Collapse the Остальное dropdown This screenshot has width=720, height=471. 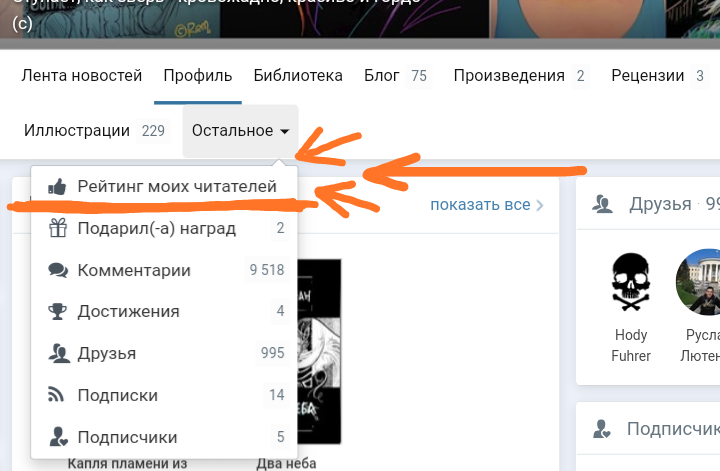point(240,131)
